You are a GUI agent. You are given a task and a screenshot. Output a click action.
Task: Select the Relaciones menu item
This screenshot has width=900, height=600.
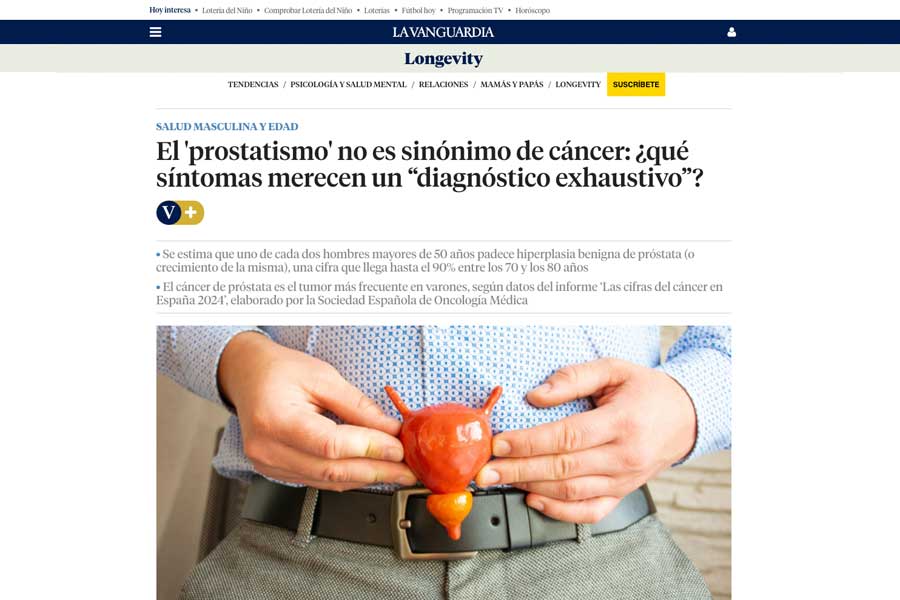click(x=443, y=84)
